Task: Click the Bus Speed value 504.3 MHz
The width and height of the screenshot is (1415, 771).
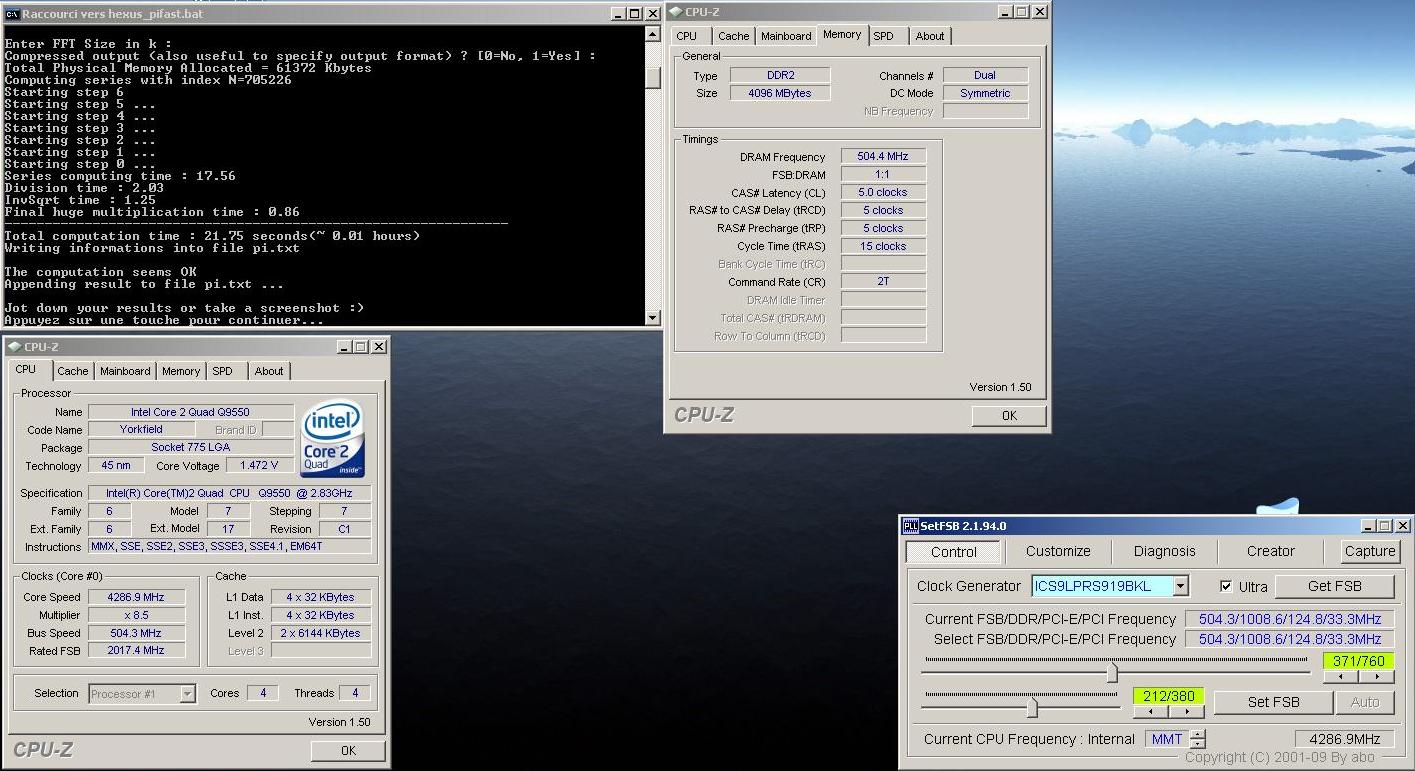Action: coord(136,633)
